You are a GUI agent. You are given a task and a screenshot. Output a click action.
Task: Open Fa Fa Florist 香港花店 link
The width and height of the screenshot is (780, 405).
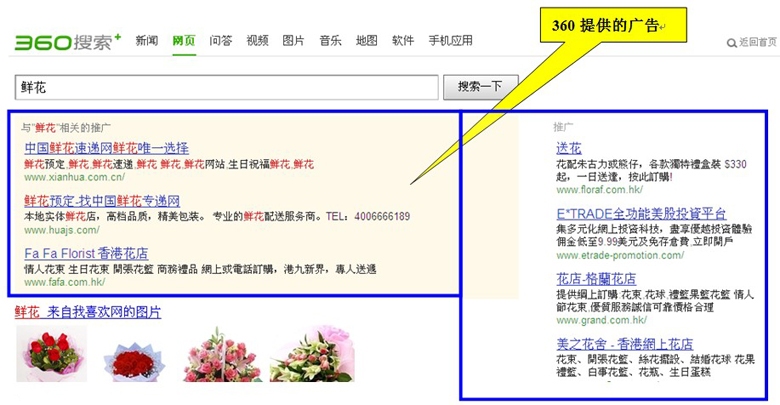coord(86,253)
